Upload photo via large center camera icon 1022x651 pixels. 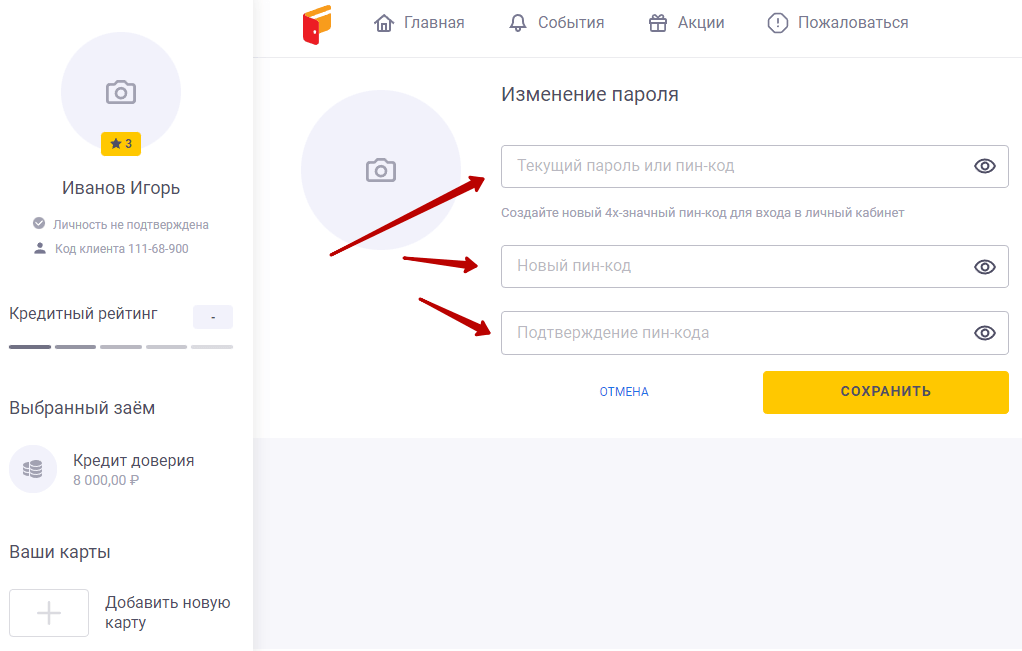[381, 170]
